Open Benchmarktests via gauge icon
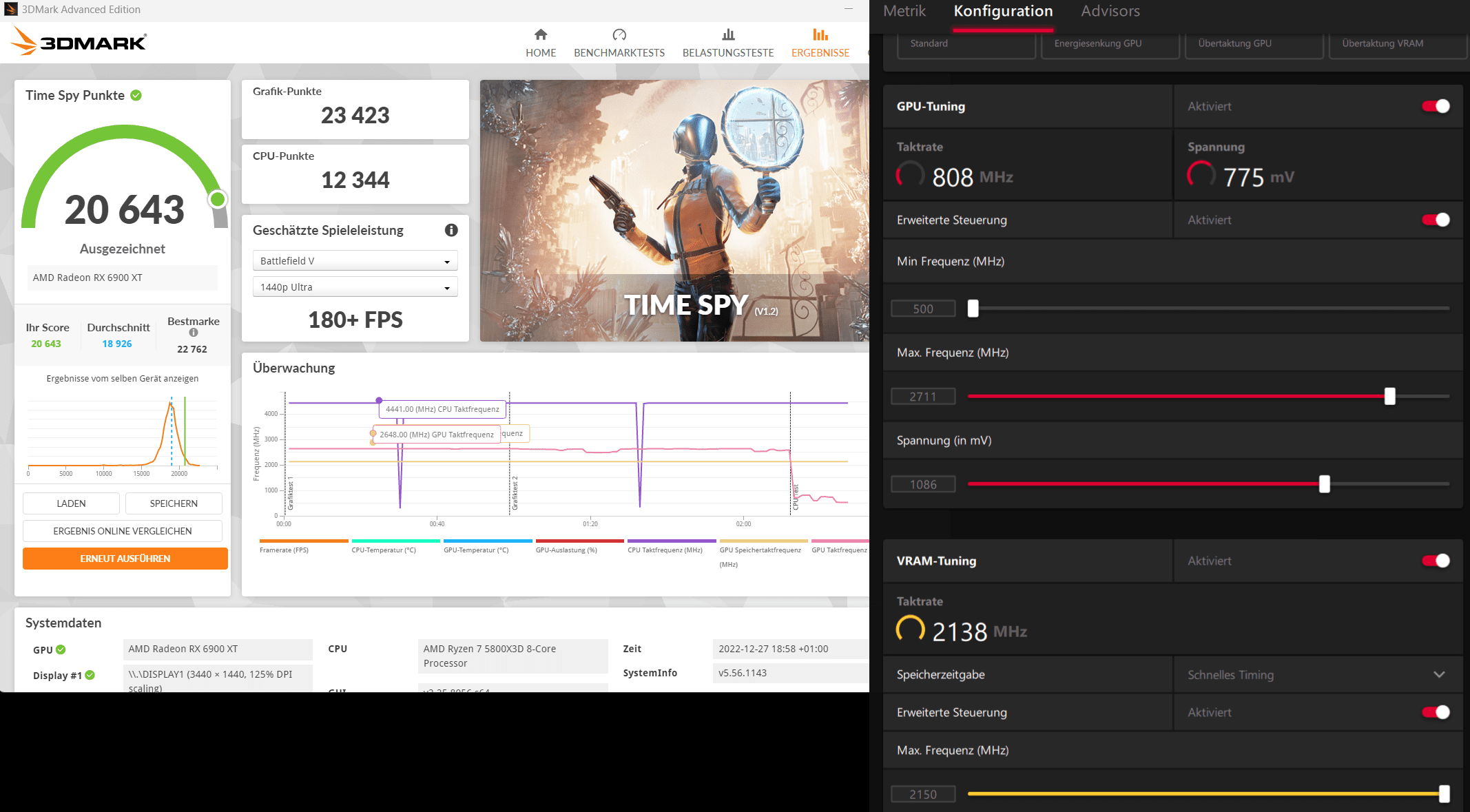 (619, 34)
